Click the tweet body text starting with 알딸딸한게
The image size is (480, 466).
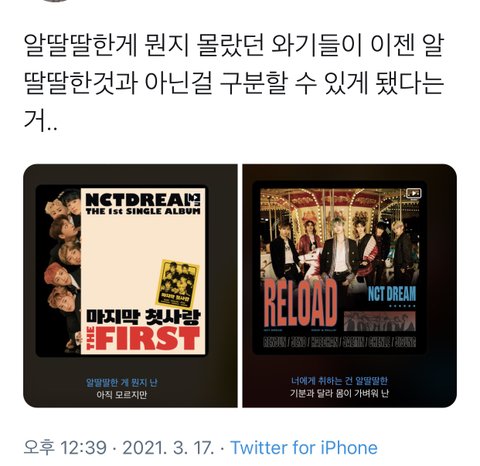(x=233, y=83)
